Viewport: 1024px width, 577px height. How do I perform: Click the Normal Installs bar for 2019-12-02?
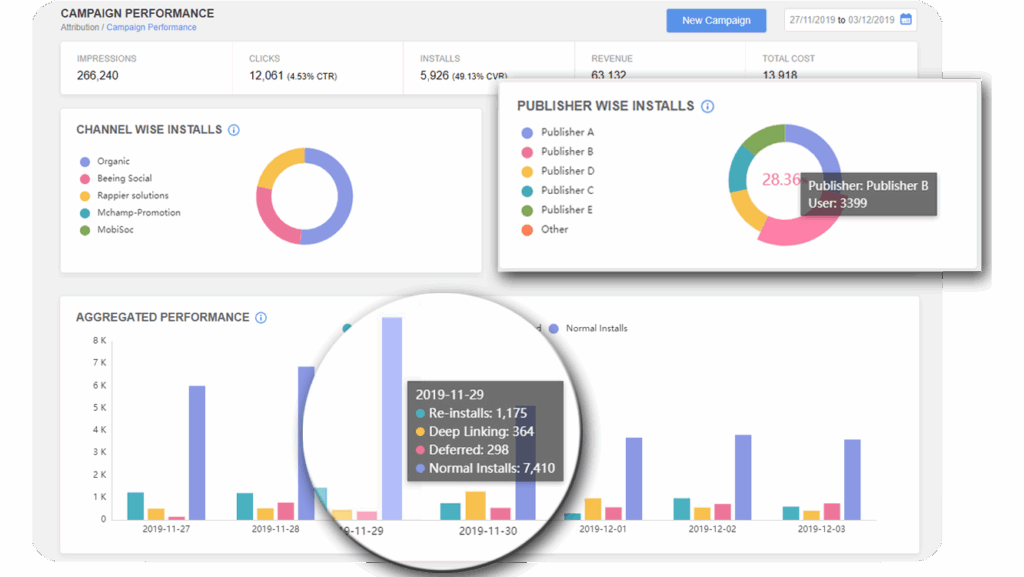point(743,477)
